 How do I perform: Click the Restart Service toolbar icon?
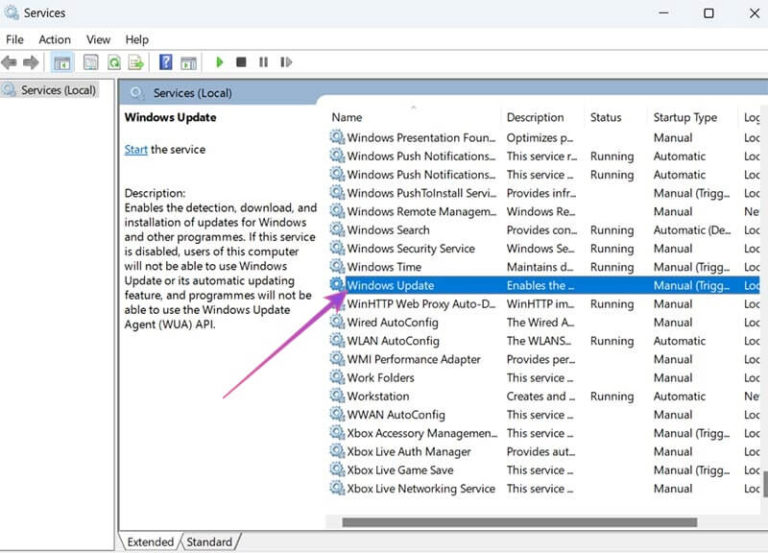point(286,62)
